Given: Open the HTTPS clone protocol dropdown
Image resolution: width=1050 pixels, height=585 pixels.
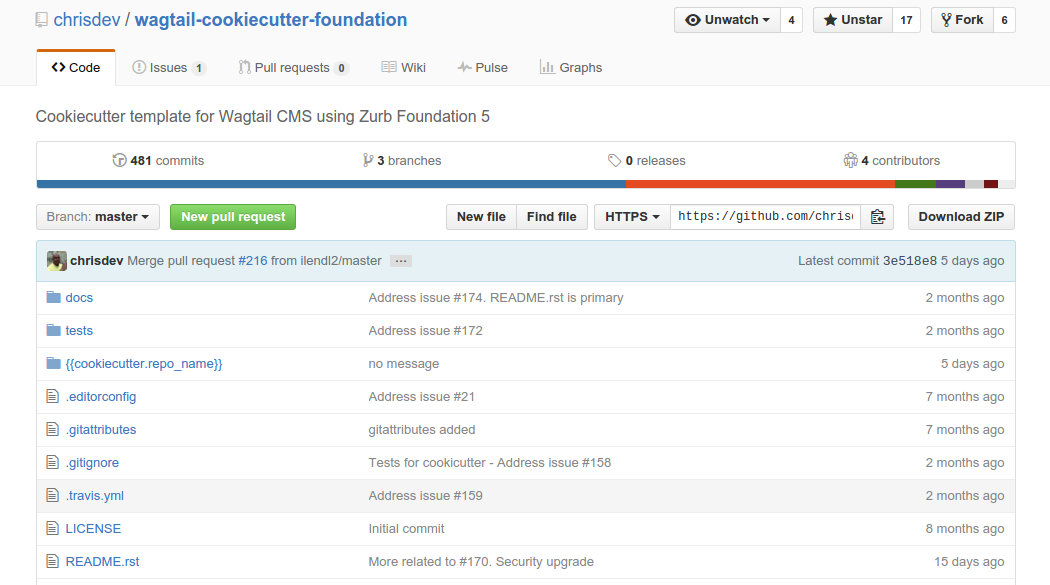Looking at the screenshot, I should pos(632,217).
